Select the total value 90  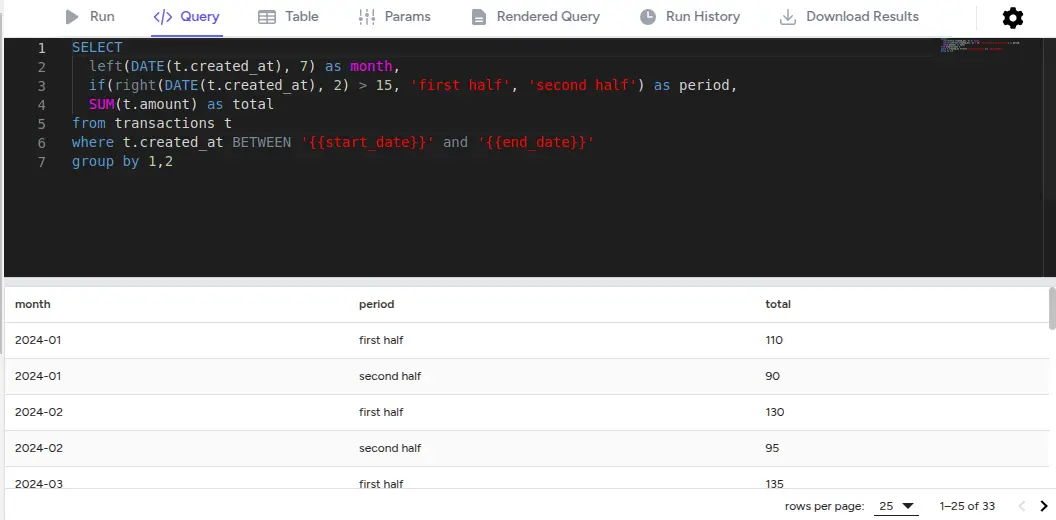tap(772, 376)
